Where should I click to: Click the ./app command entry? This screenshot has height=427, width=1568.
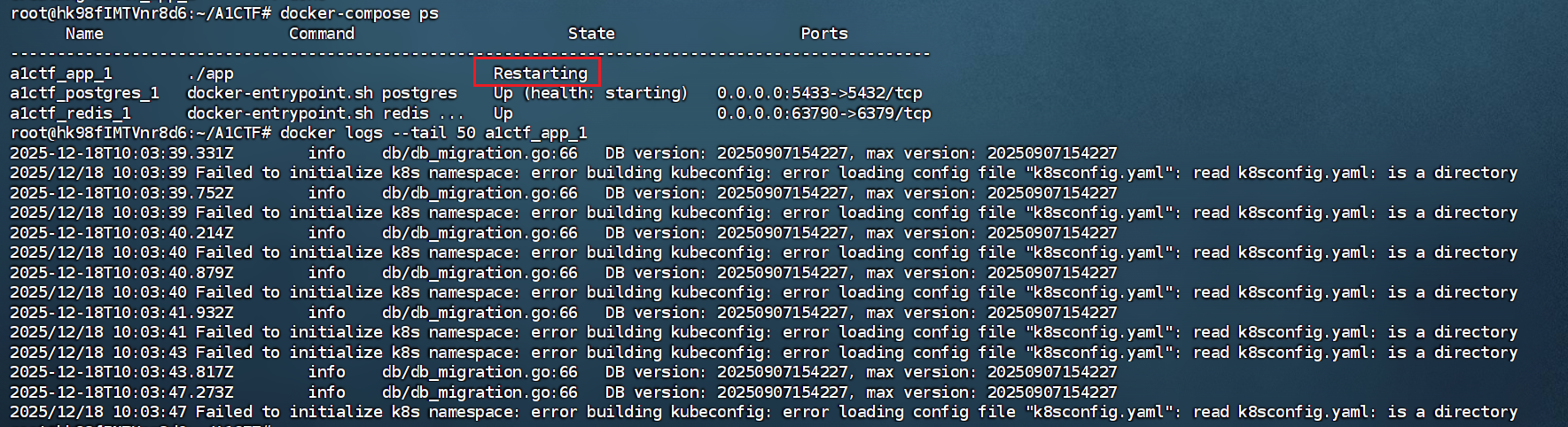click(210, 74)
